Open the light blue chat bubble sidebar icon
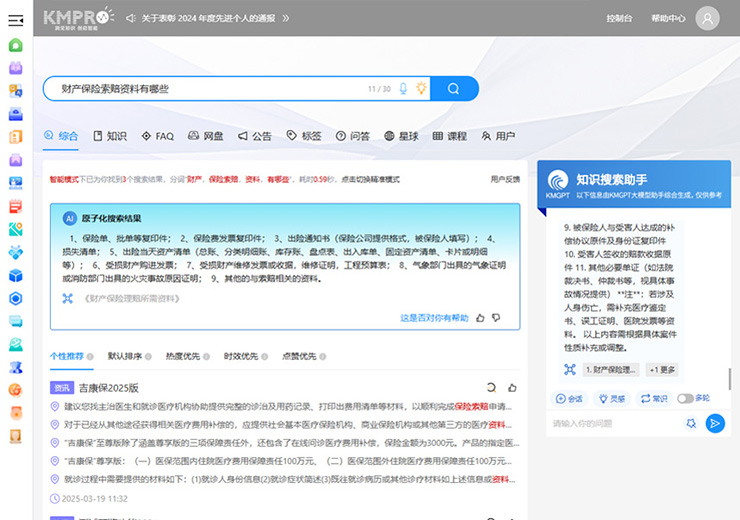740x520 pixels. pos(16,321)
